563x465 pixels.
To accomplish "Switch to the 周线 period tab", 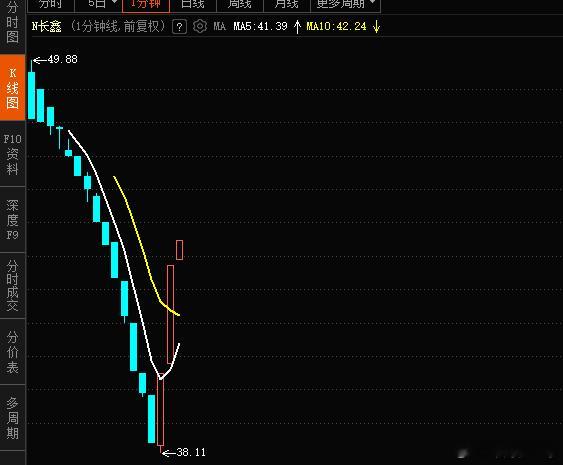I will (240, 5).
